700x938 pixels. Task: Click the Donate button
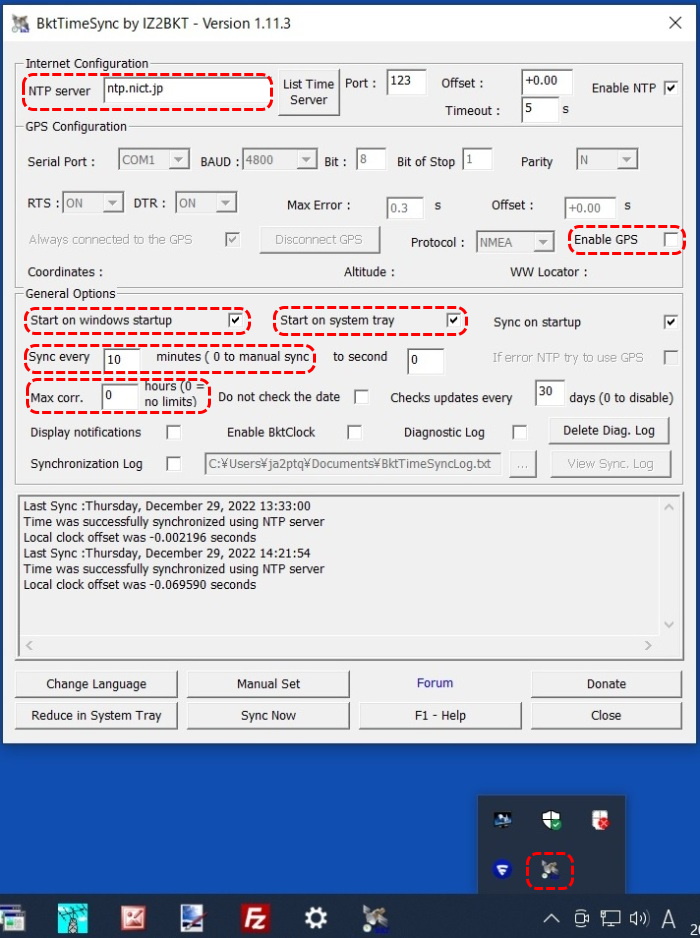coord(606,684)
